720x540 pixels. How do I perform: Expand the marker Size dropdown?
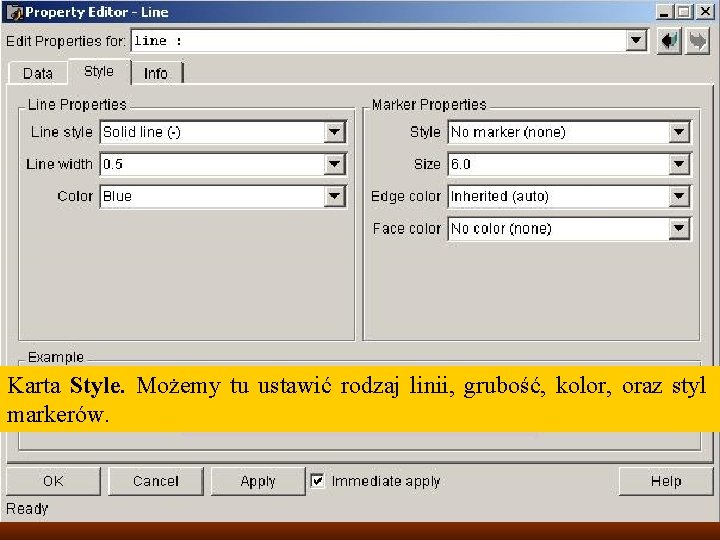point(679,164)
